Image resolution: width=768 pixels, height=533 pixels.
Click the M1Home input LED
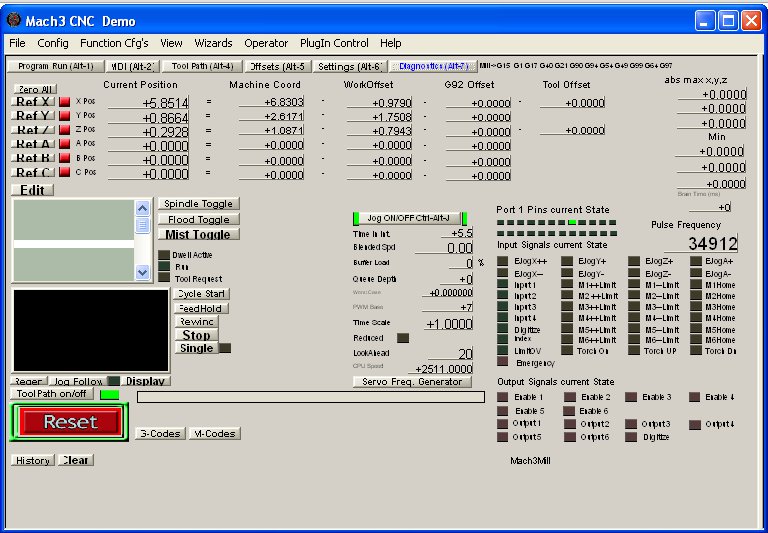696,284
